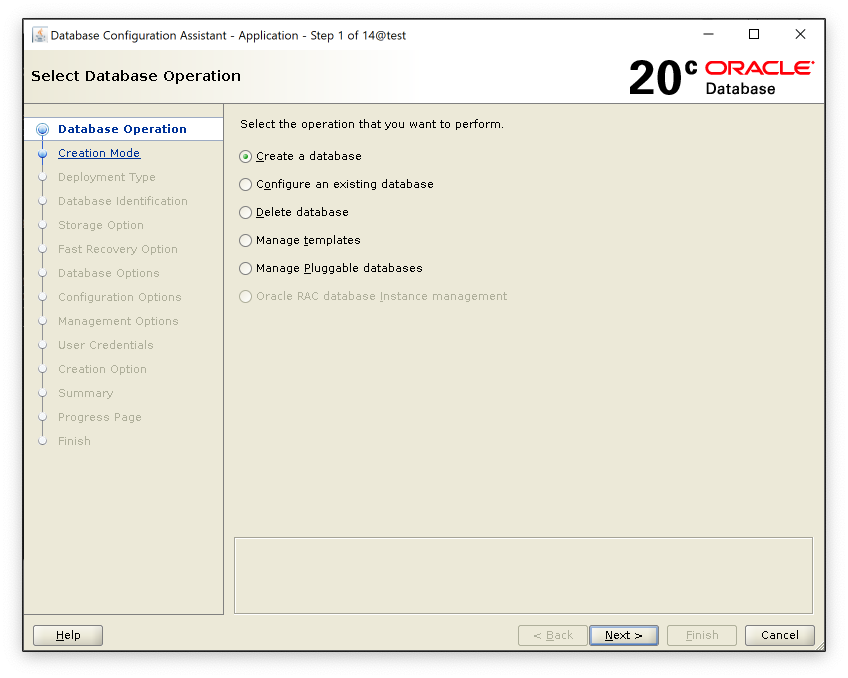Click the Creation Option step
The width and height of the screenshot is (848, 678).
coord(102,369)
